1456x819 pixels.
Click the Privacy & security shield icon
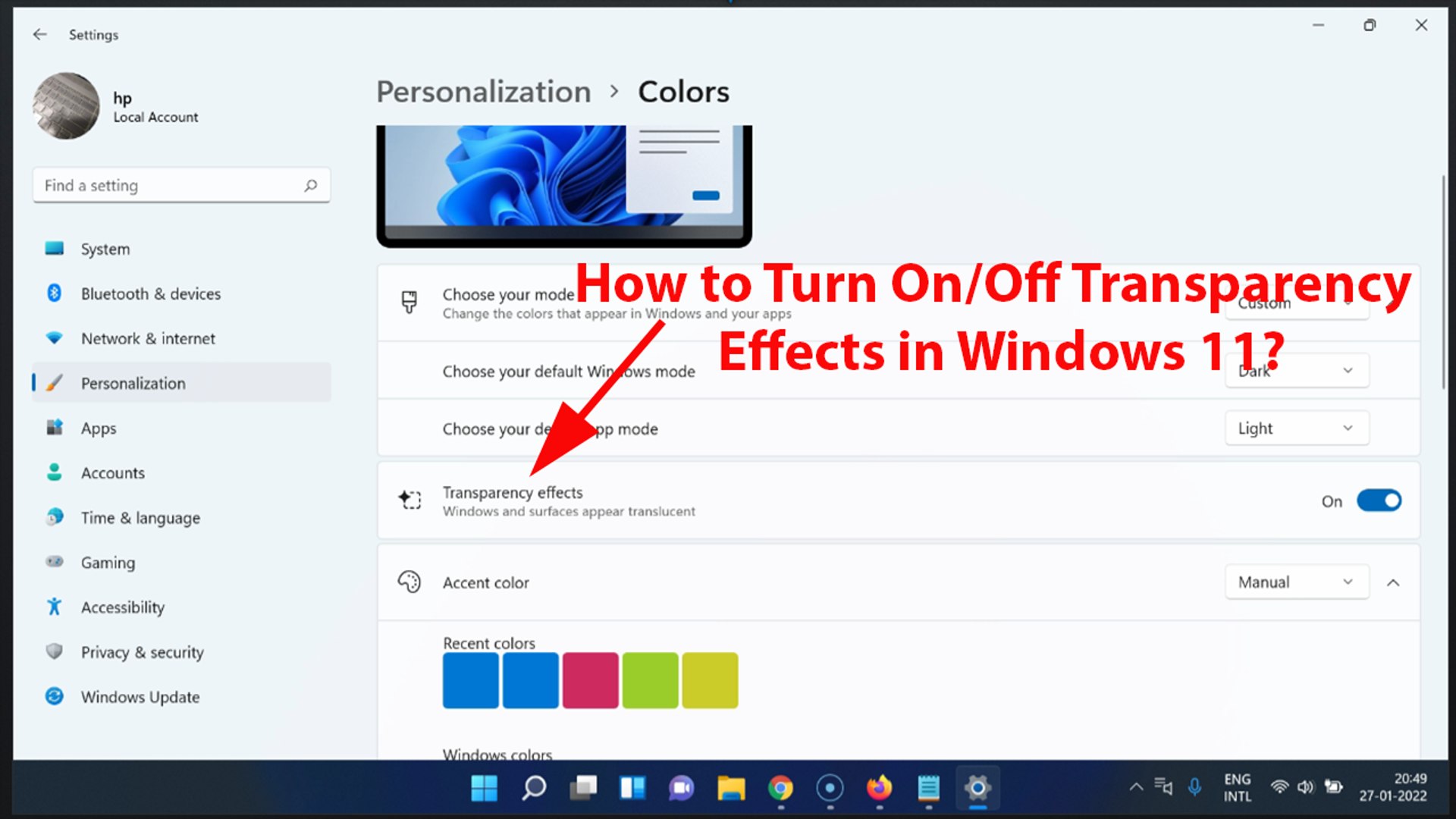(x=54, y=651)
